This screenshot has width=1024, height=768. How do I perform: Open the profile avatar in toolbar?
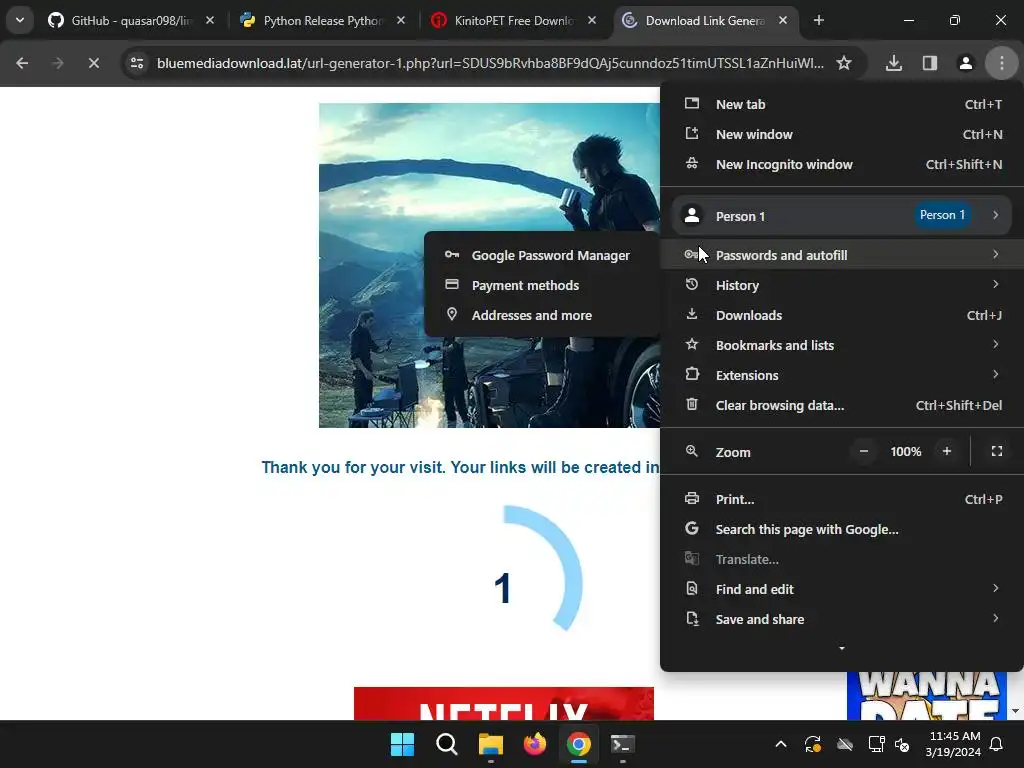point(965,63)
